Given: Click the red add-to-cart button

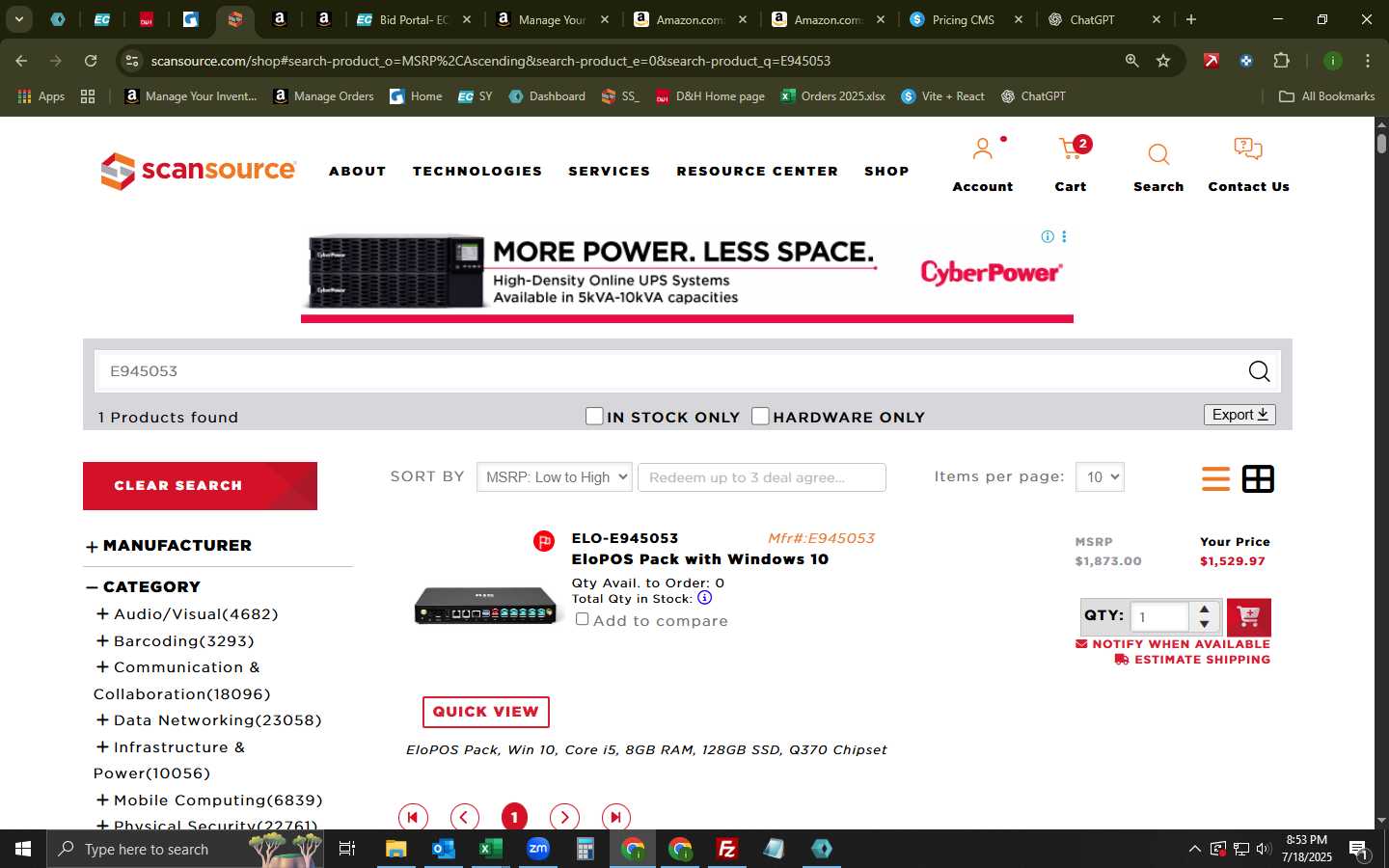Looking at the screenshot, I should [x=1248, y=617].
